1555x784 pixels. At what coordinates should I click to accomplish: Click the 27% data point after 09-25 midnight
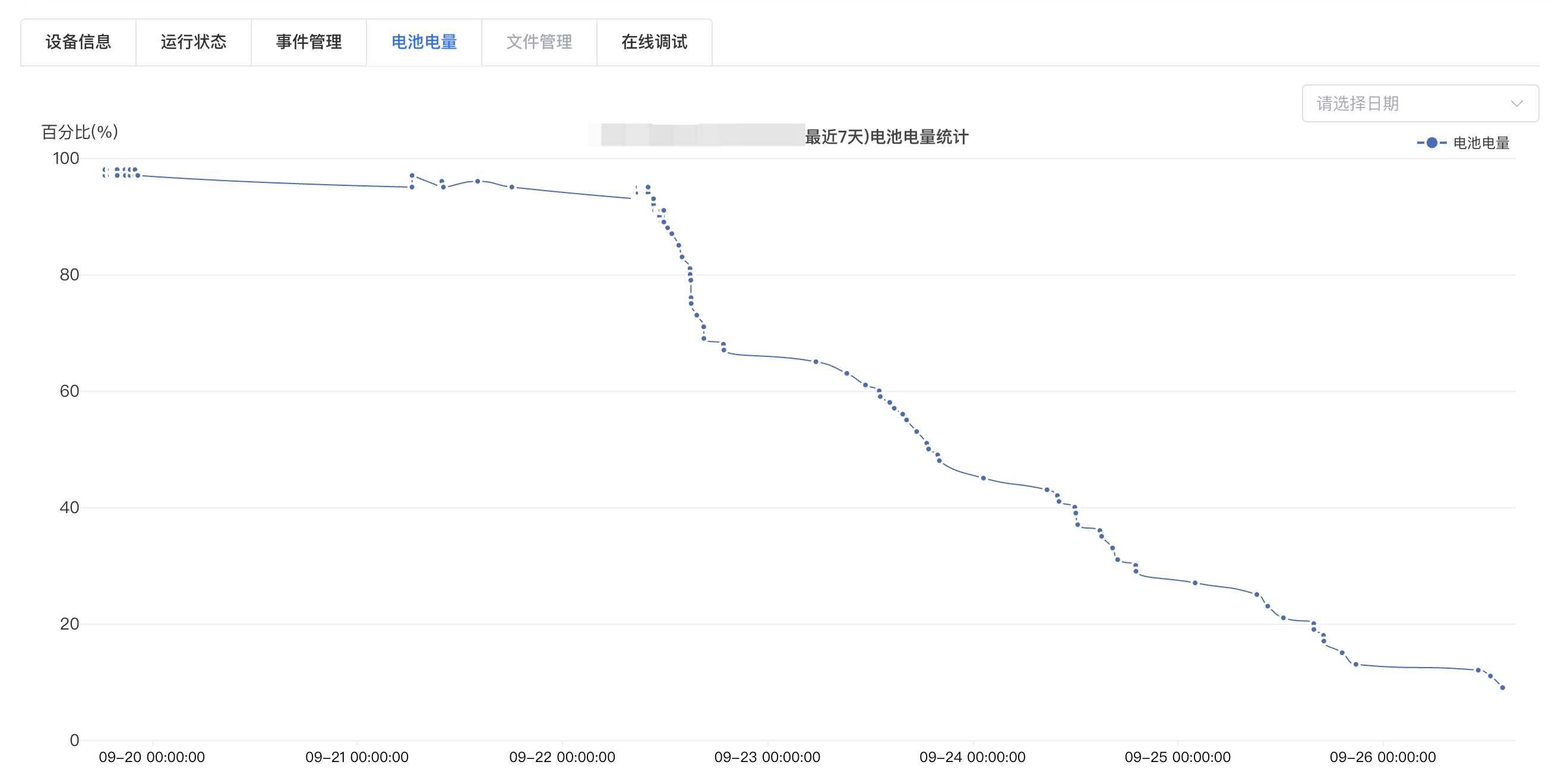[x=1194, y=583]
